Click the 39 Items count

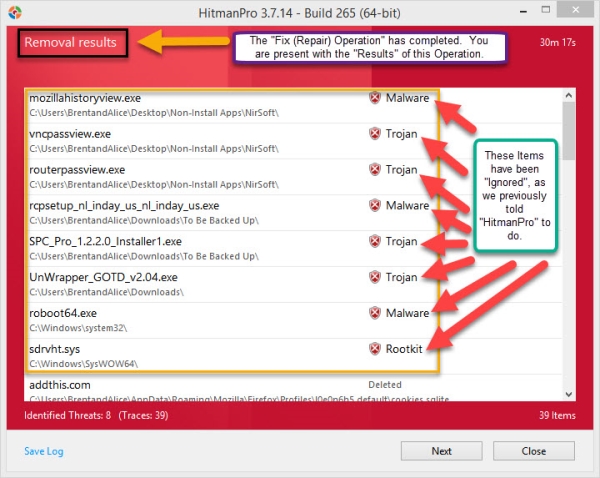click(557, 415)
